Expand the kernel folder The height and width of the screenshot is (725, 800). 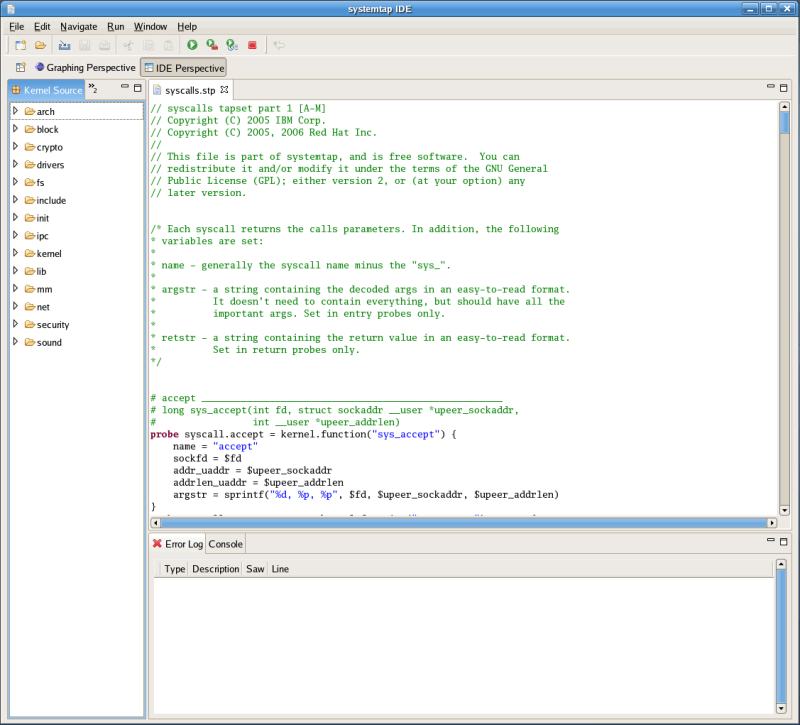(x=16, y=253)
